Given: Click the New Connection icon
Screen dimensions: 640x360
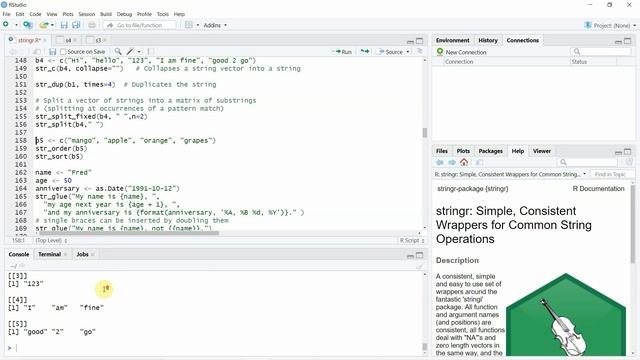Looking at the screenshot, I should (x=440, y=52).
